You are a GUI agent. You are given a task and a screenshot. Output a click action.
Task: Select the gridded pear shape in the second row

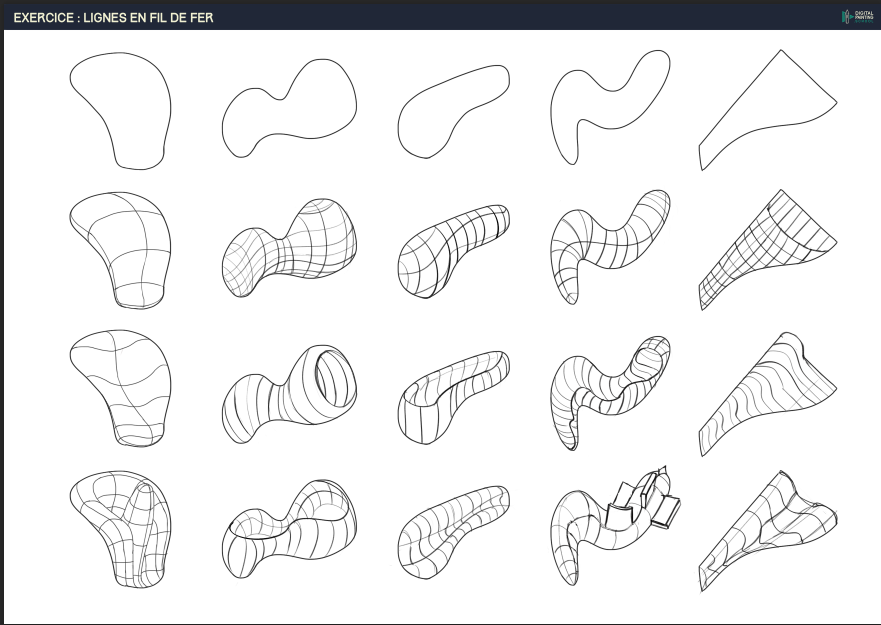coord(118,245)
